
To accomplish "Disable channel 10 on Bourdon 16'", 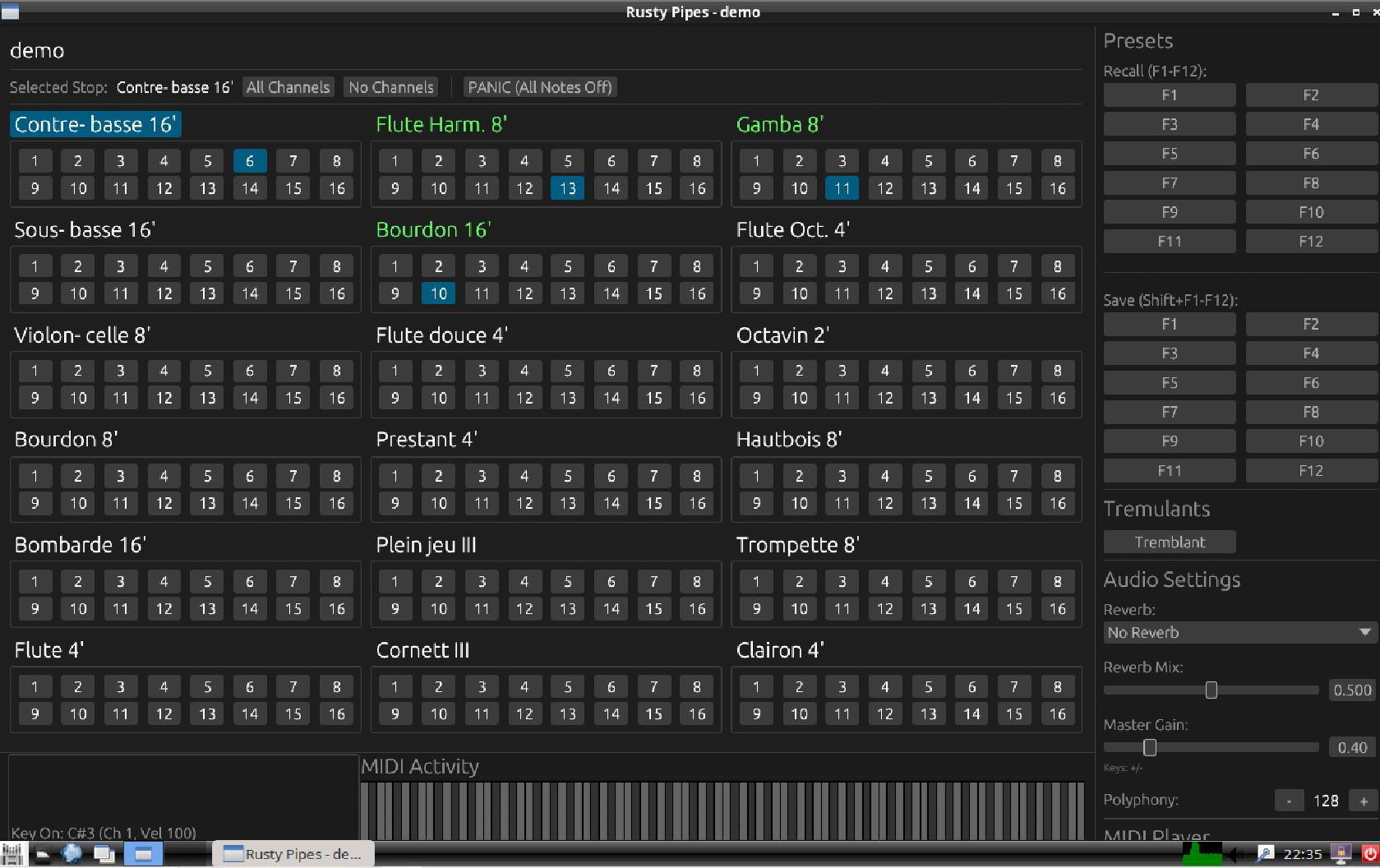I will 439,293.
